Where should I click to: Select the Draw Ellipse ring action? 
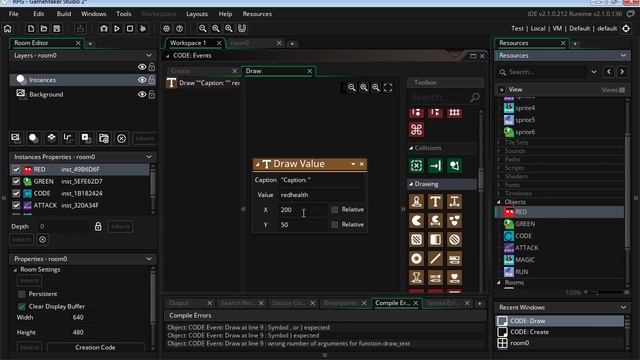pyautogui.click(x=416, y=259)
